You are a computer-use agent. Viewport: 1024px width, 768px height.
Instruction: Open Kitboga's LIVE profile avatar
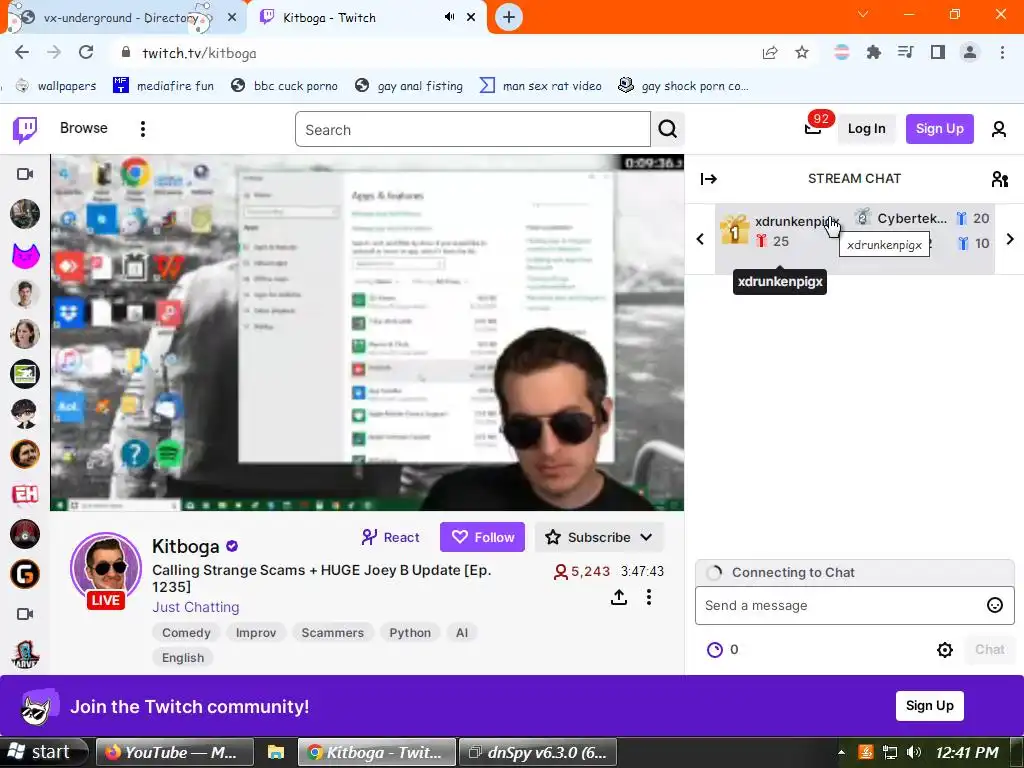[106, 570]
